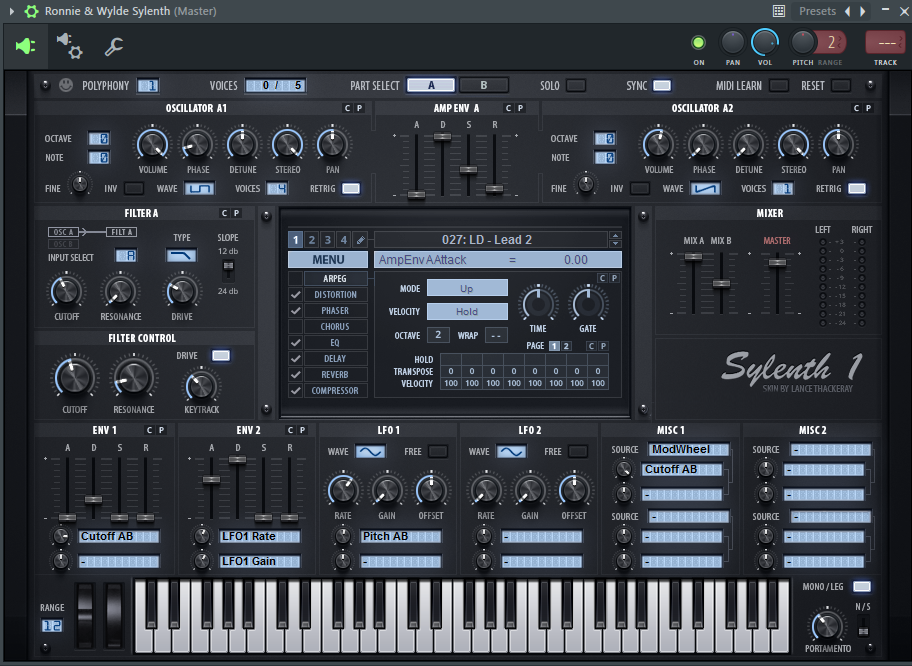Open LFO 1 Pitch AB destination dropdown
Viewport: 912px width, 666px height.
401,536
